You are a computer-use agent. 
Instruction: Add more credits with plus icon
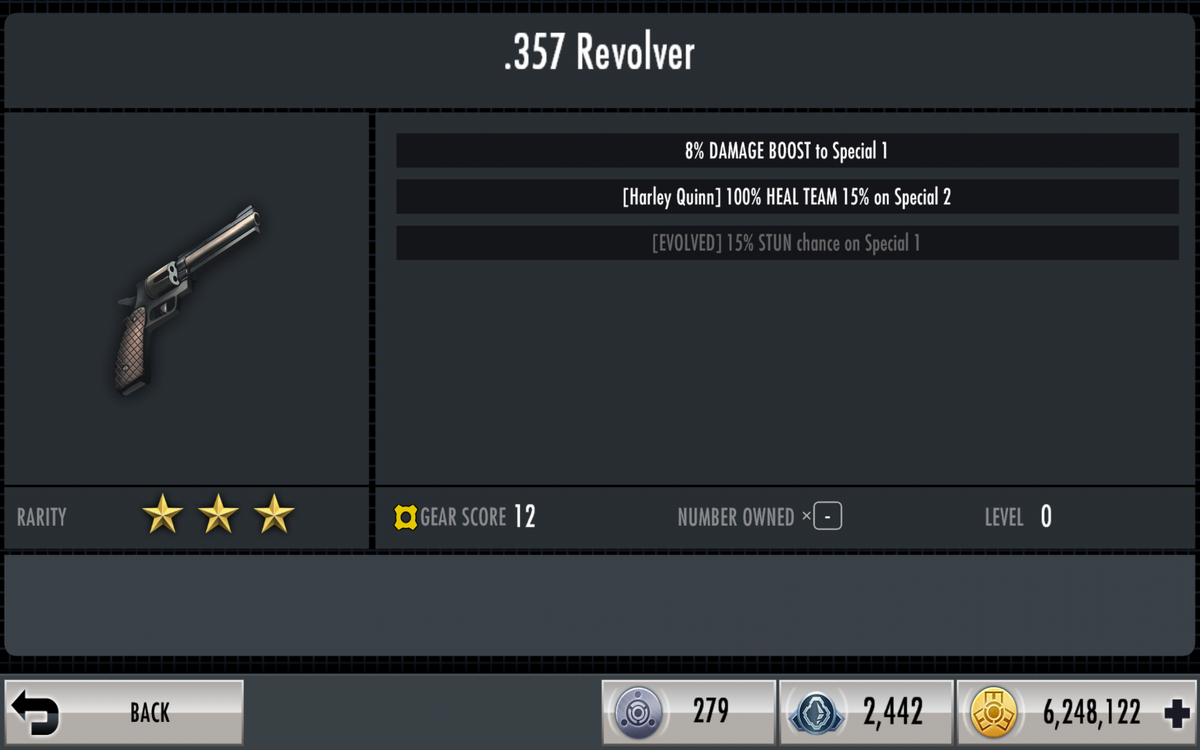click(1177, 713)
